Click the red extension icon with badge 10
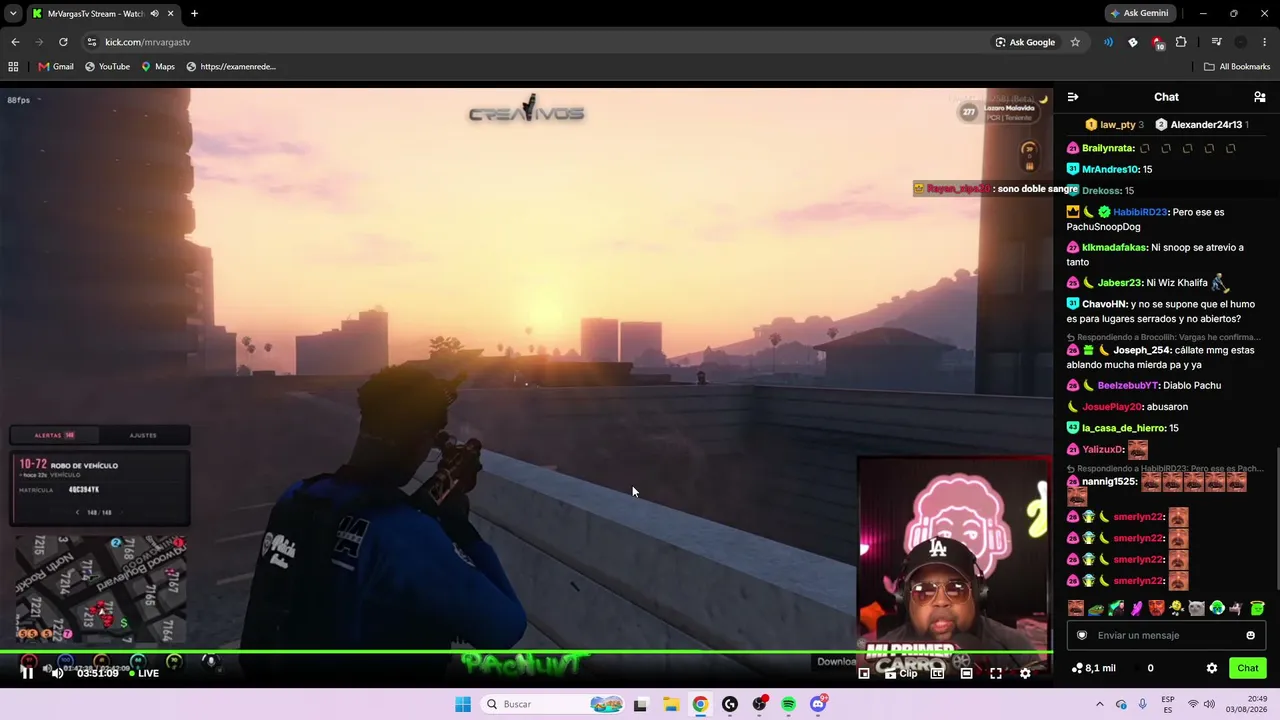This screenshot has height=720, width=1280. [1157, 42]
